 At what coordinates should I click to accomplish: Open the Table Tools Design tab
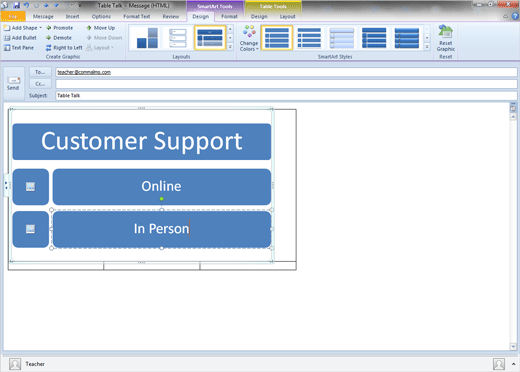(259, 16)
